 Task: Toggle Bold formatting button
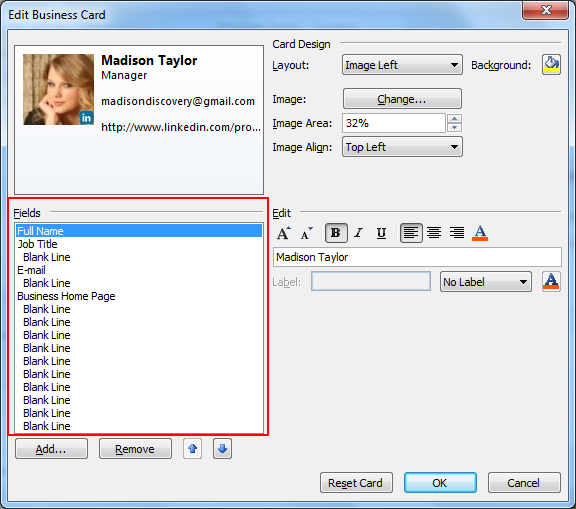coord(336,233)
